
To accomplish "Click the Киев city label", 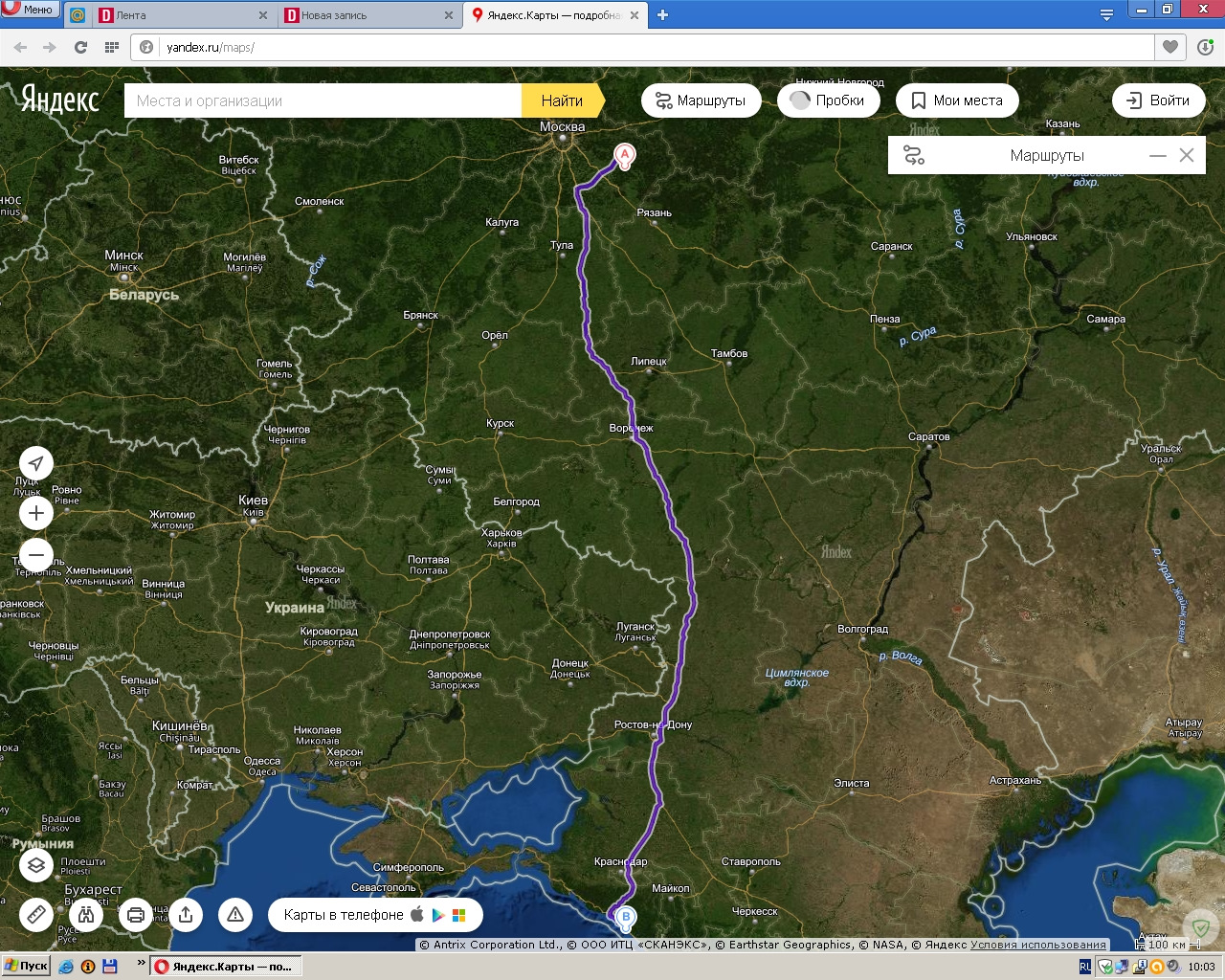I will [x=253, y=500].
